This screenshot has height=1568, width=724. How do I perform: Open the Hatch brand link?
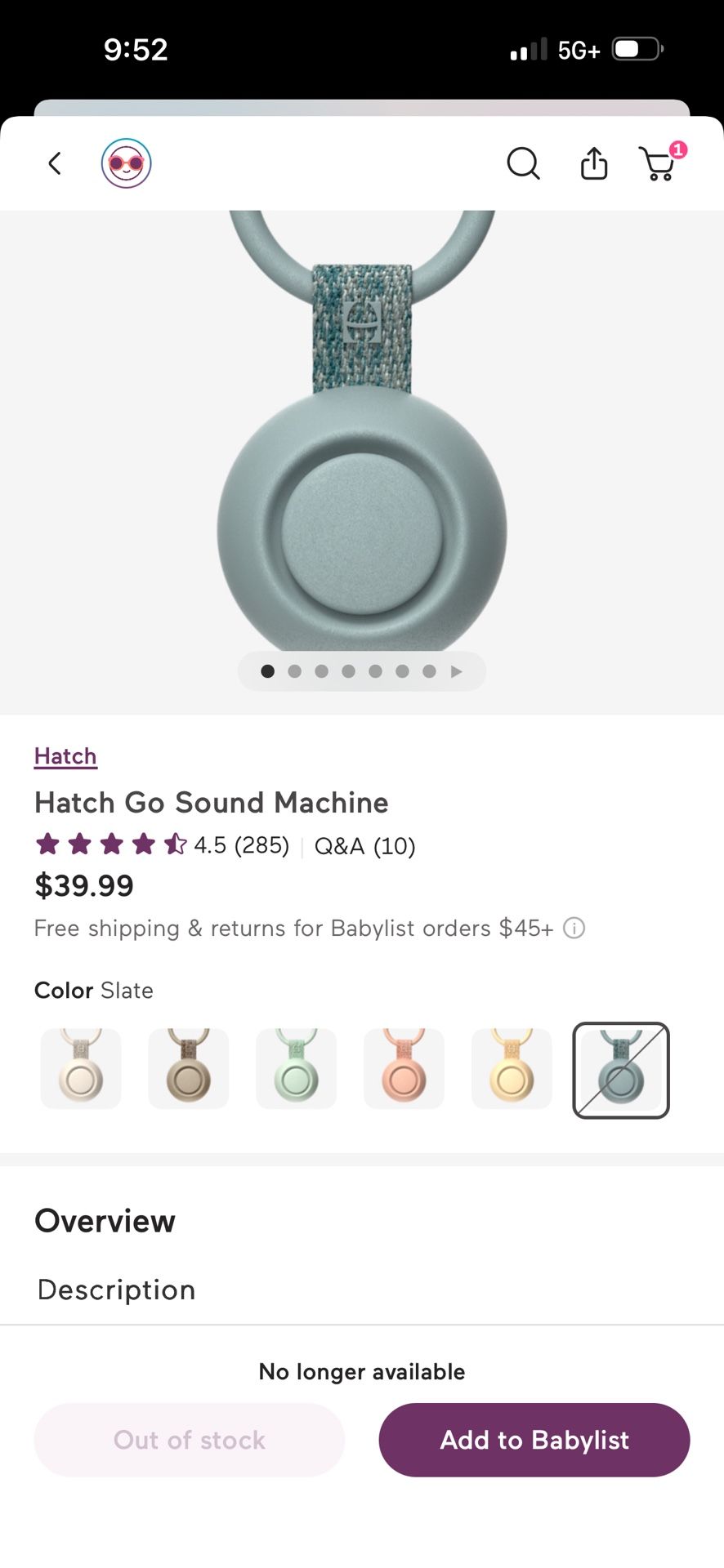(x=65, y=756)
